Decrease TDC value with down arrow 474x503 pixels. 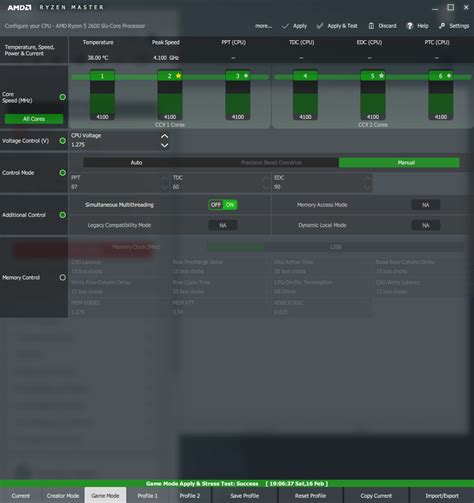[x=266, y=187]
